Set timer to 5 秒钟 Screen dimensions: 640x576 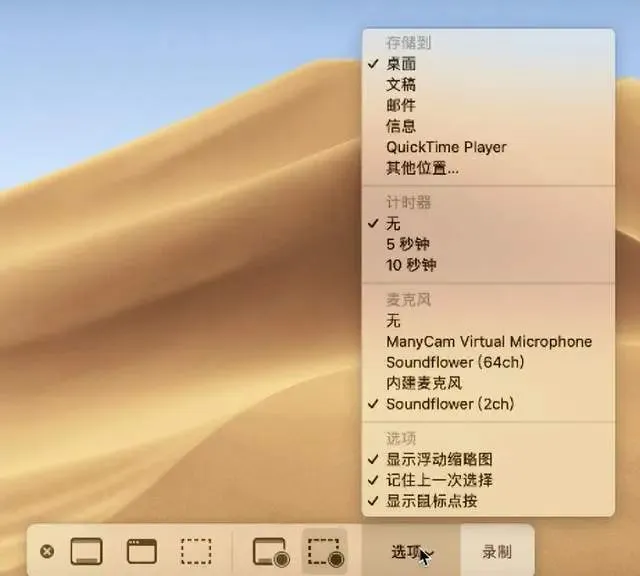(488, 244)
